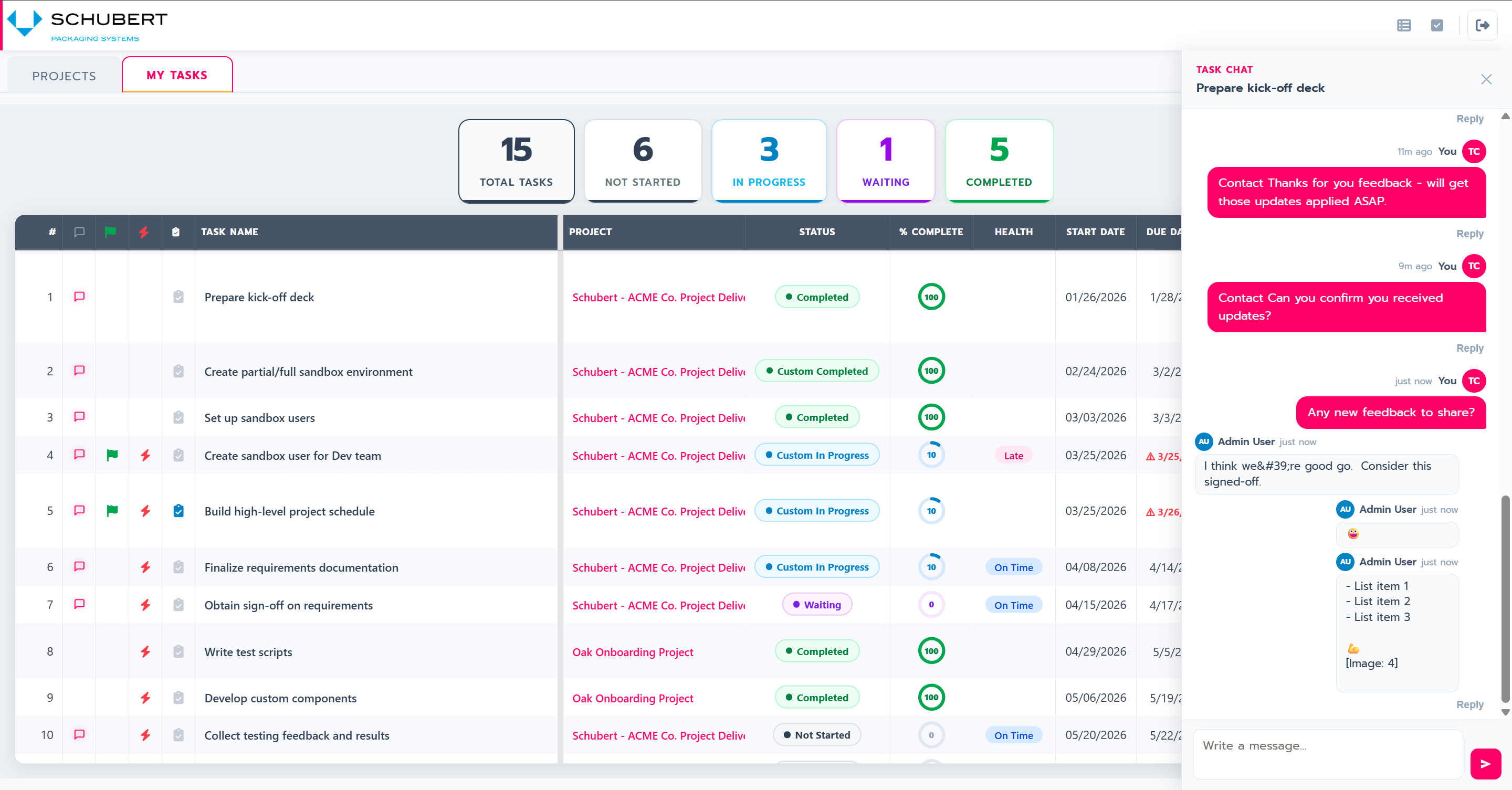Image resolution: width=1512 pixels, height=790 pixels.
Task: Open Not Started status for Collect testing feedback
Action: pyautogui.click(x=817, y=735)
